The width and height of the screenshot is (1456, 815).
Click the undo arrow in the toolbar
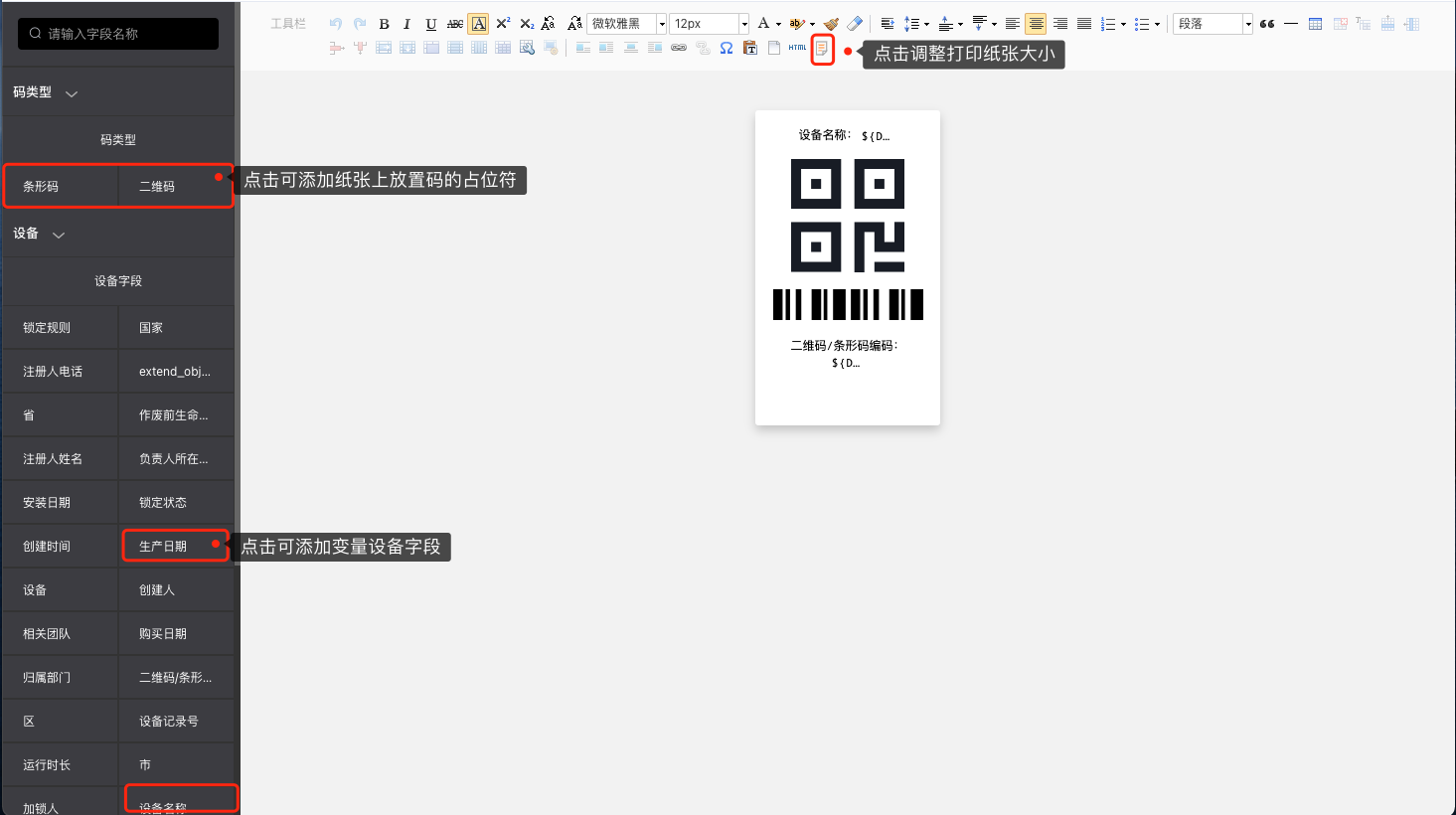point(336,24)
